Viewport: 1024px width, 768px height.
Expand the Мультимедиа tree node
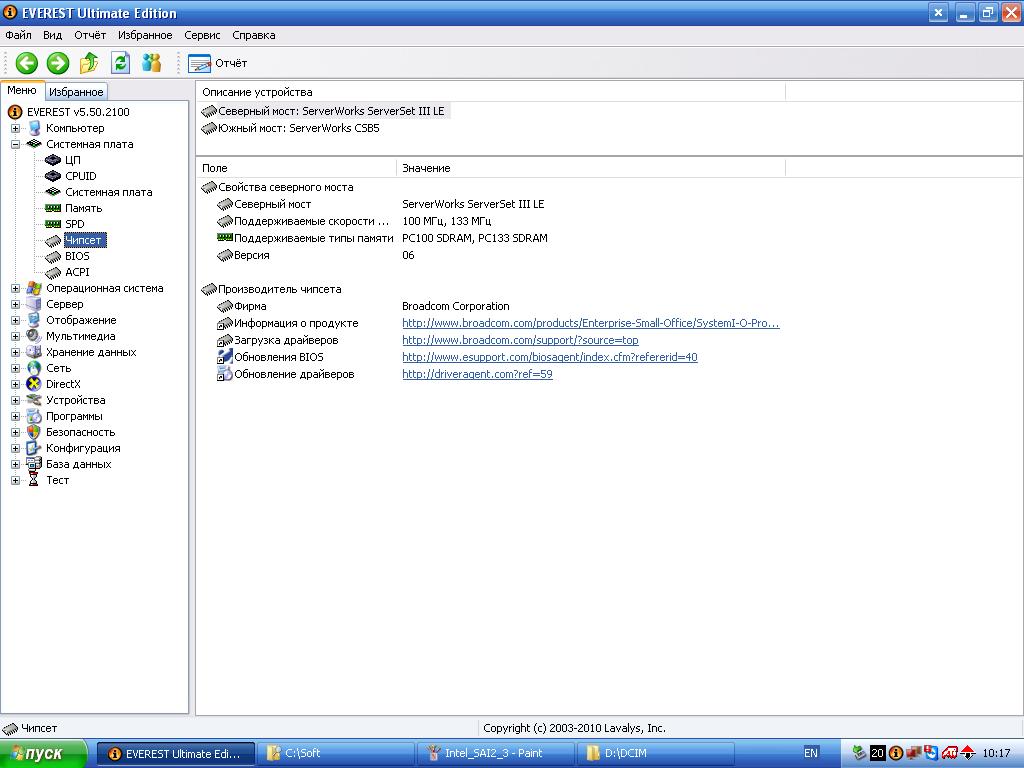pyautogui.click(x=15, y=336)
